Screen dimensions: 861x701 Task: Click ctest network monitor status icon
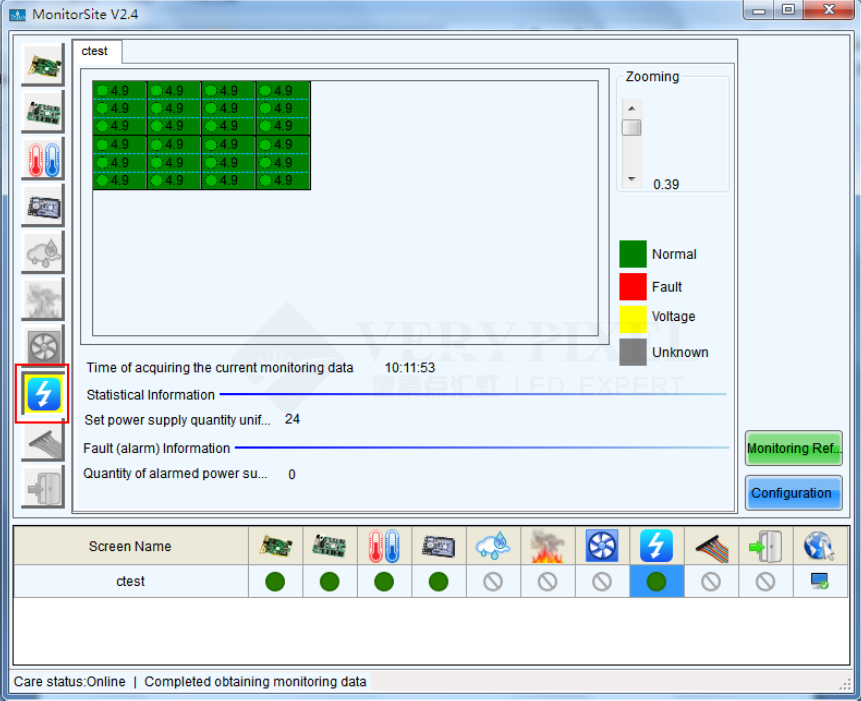[x=820, y=581]
